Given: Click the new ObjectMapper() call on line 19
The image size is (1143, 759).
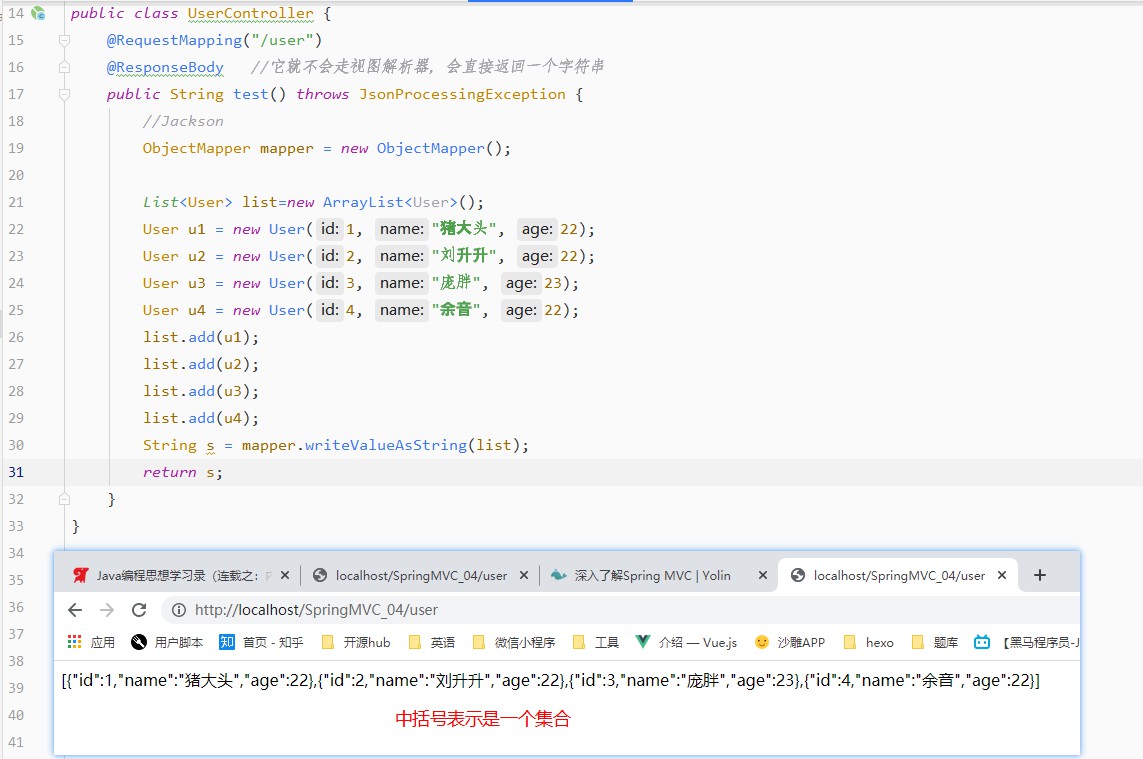Looking at the screenshot, I should coord(426,148).
